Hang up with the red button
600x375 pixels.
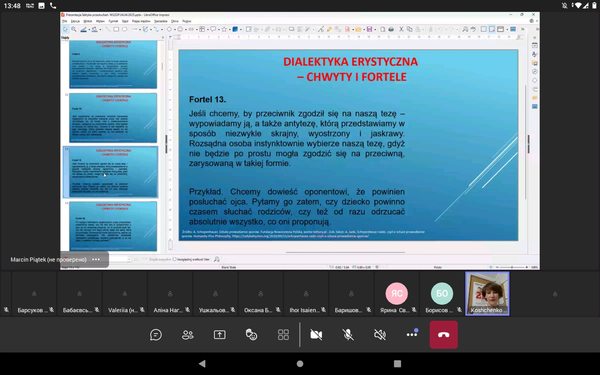(443, 334)
